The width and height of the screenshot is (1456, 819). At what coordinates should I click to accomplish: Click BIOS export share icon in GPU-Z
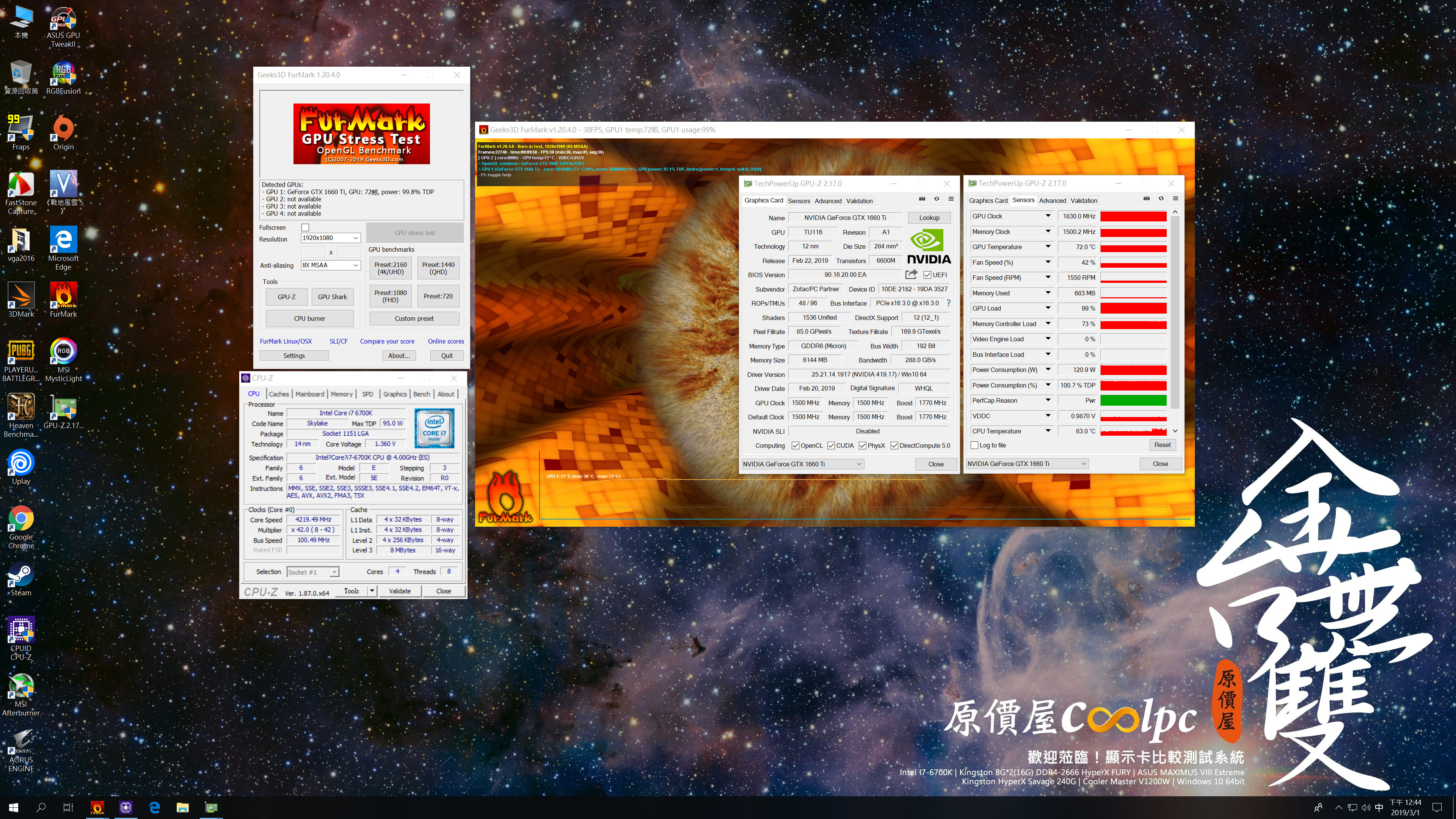[911, 275]
